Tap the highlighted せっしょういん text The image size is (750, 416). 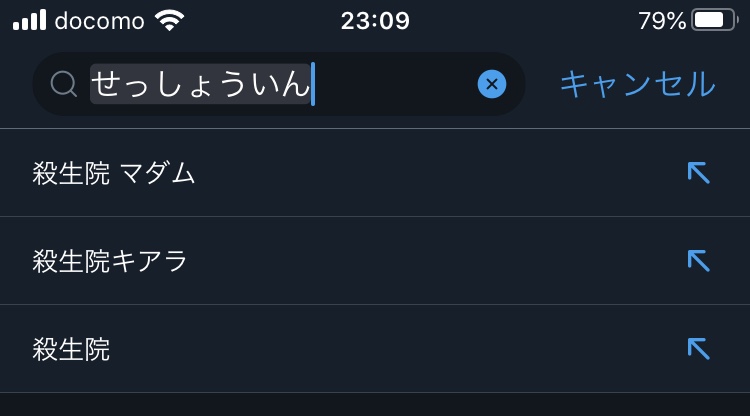[x=200, y=84]
